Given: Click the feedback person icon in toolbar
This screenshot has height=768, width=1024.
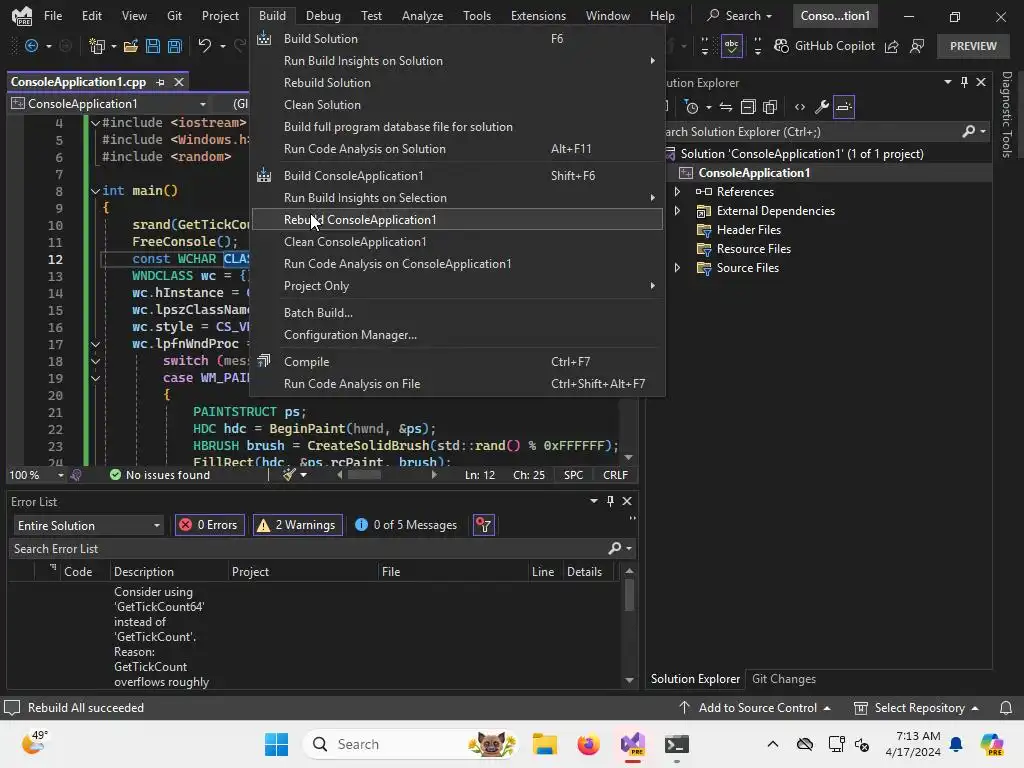Looking at the screenshot, I should click(918, 46).
